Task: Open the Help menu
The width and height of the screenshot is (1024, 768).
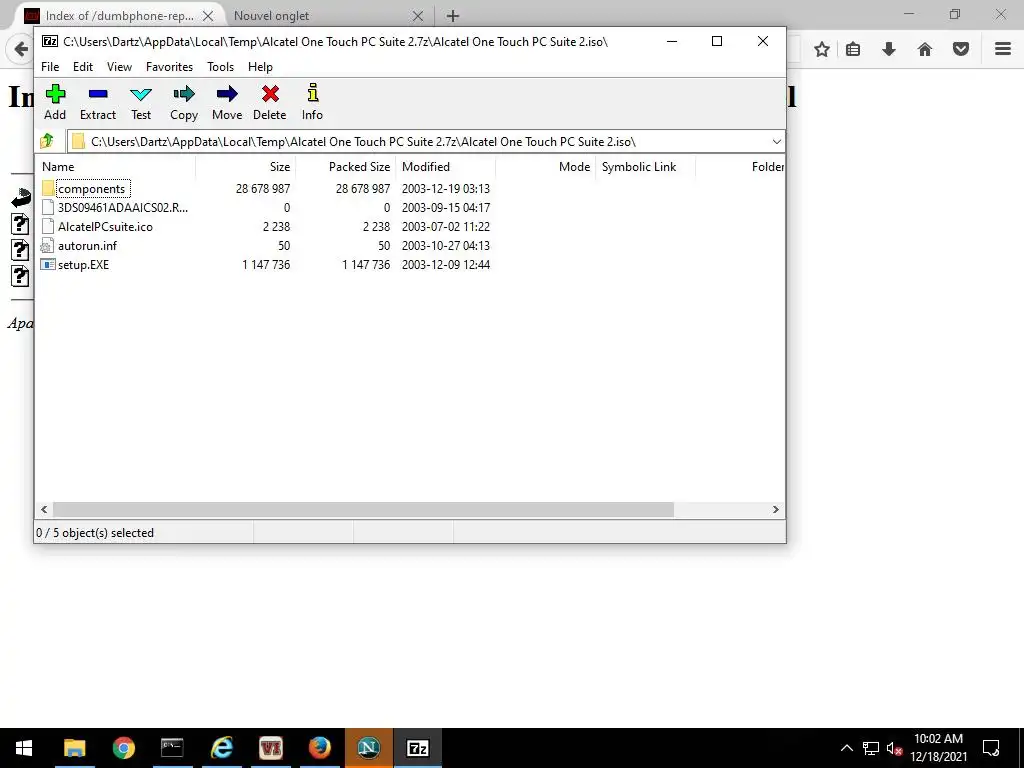Action: pyautogui.click(x=260, y=67)
